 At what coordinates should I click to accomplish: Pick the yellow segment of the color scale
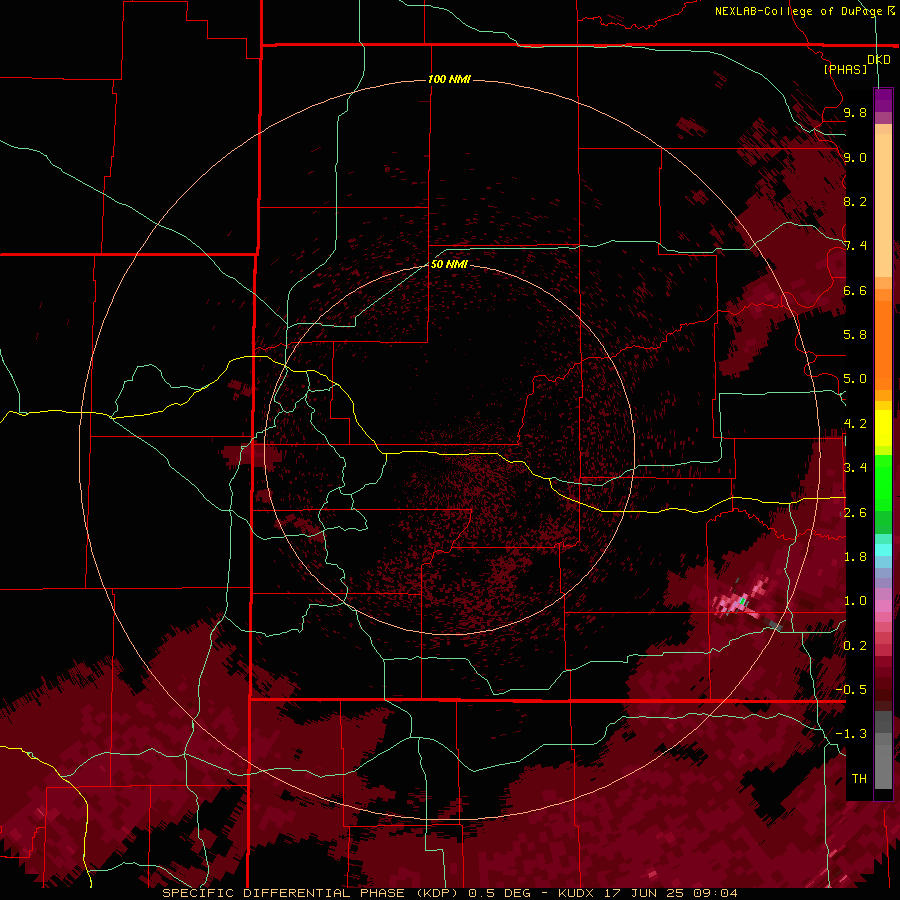pyautogui.click(x=883, y=428)
